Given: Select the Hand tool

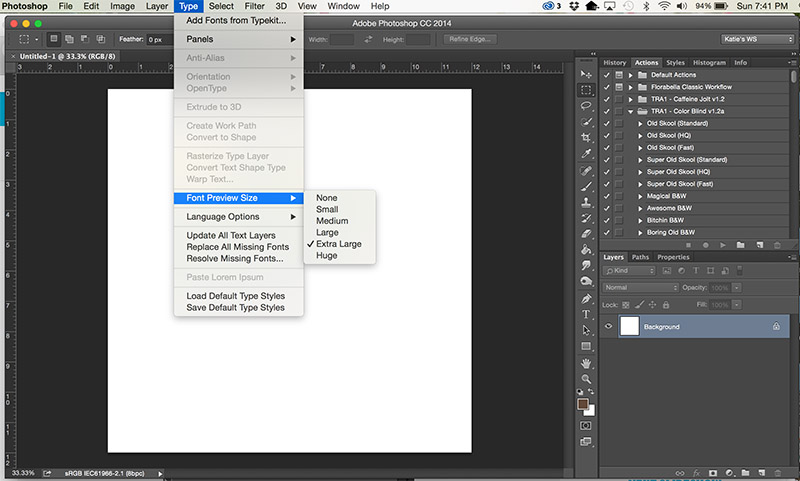Looking at the screenshot, I should (x=586, y=364).
